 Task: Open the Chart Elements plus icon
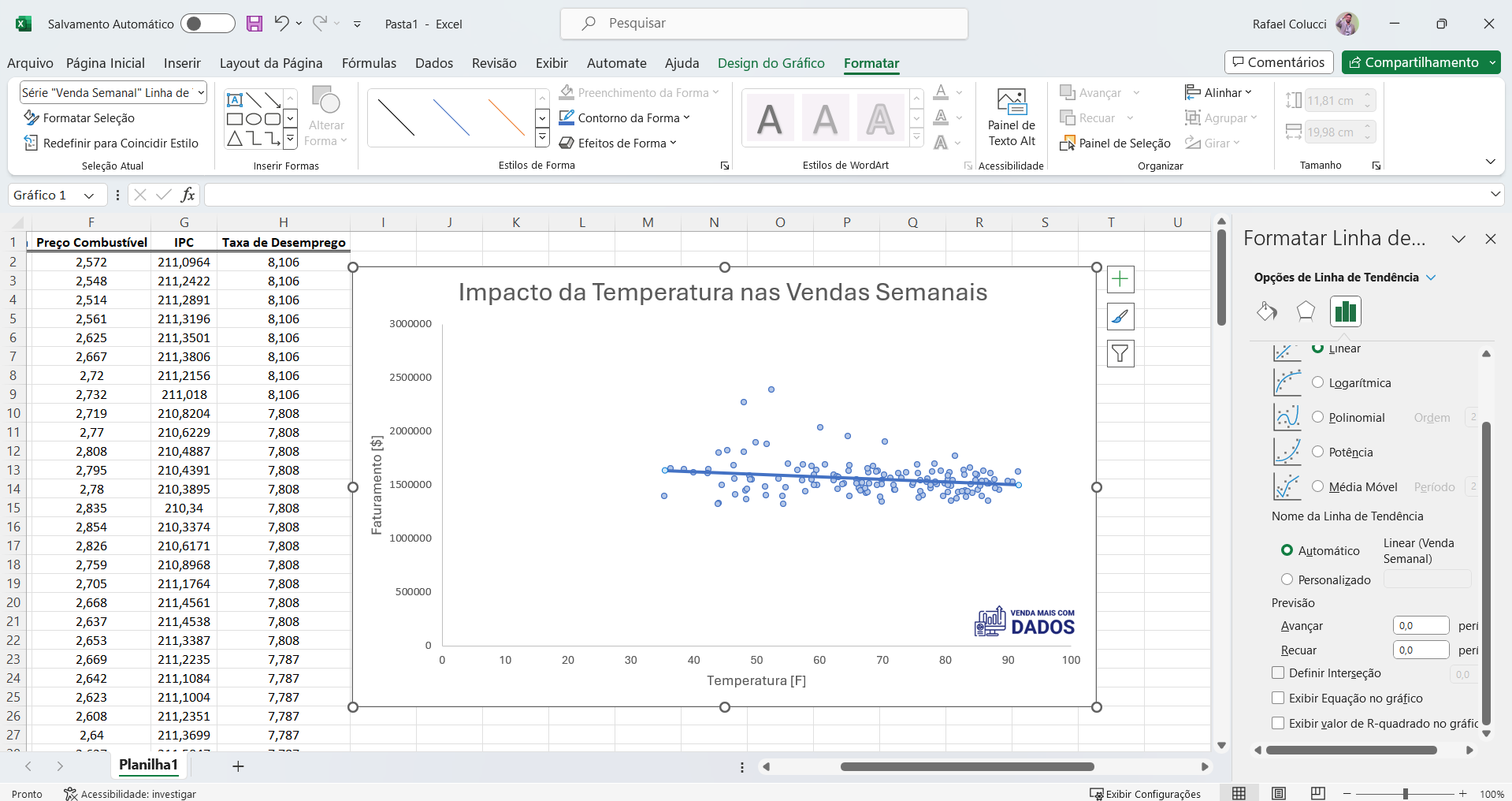[1120, 279]
